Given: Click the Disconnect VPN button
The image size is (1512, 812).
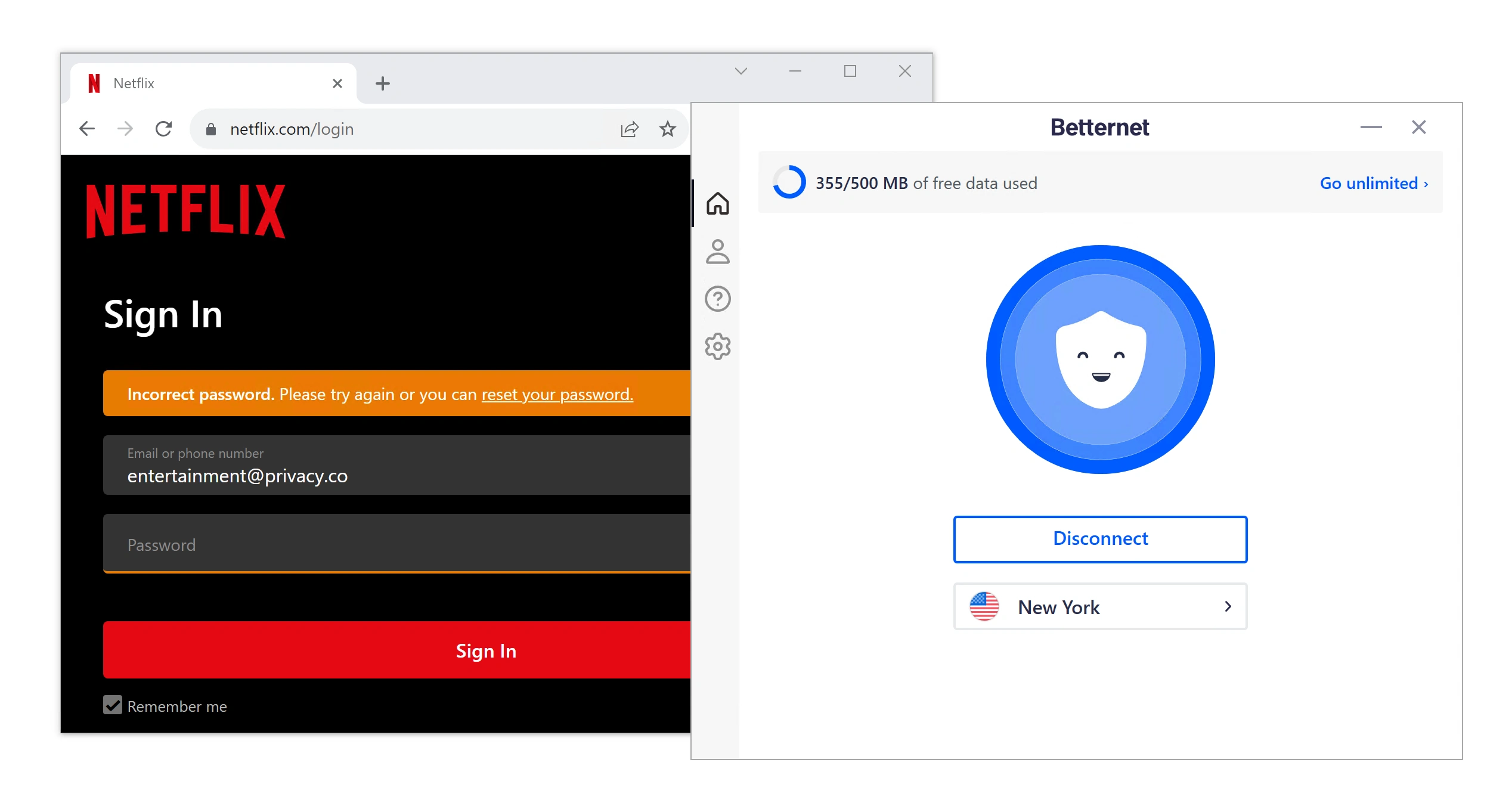Looking at the screenshot, I should 1100,539.
